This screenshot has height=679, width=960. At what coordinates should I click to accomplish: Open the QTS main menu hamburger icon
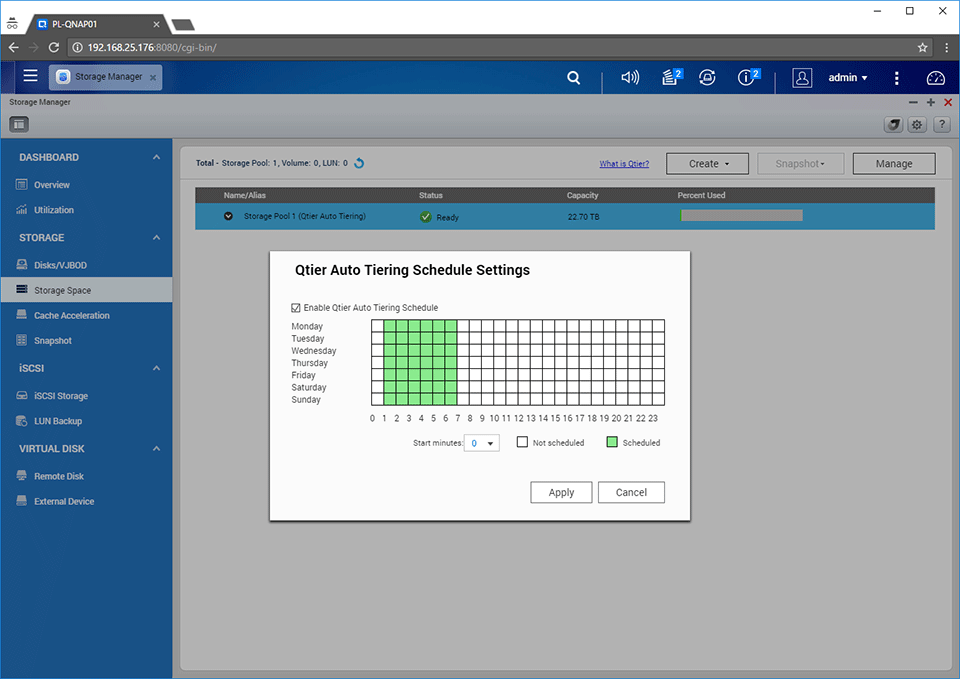tap(31, 76)
